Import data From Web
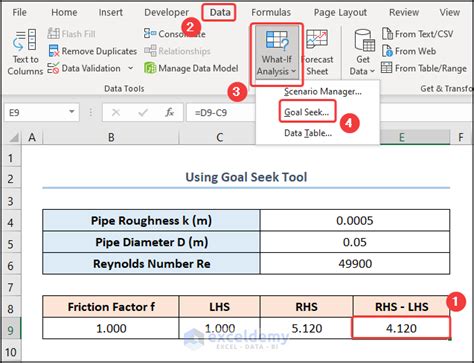This screenshot has height=363, width=474. 409,51
